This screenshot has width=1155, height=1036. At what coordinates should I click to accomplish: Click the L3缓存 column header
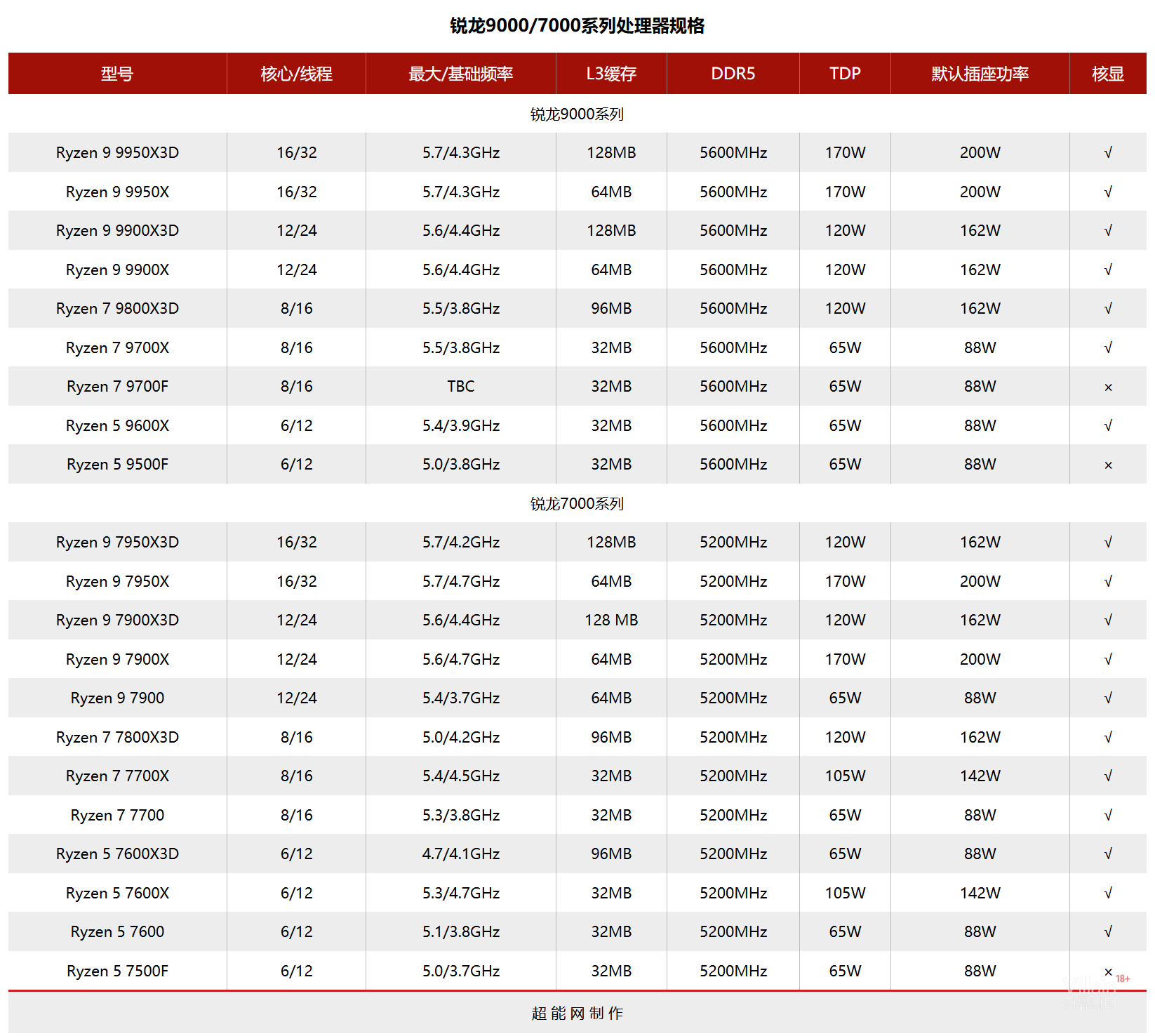[611, 74]
